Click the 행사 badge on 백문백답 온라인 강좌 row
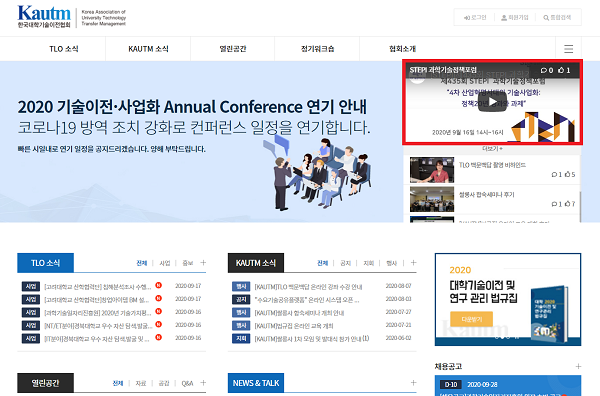 (x=241, y=286)
